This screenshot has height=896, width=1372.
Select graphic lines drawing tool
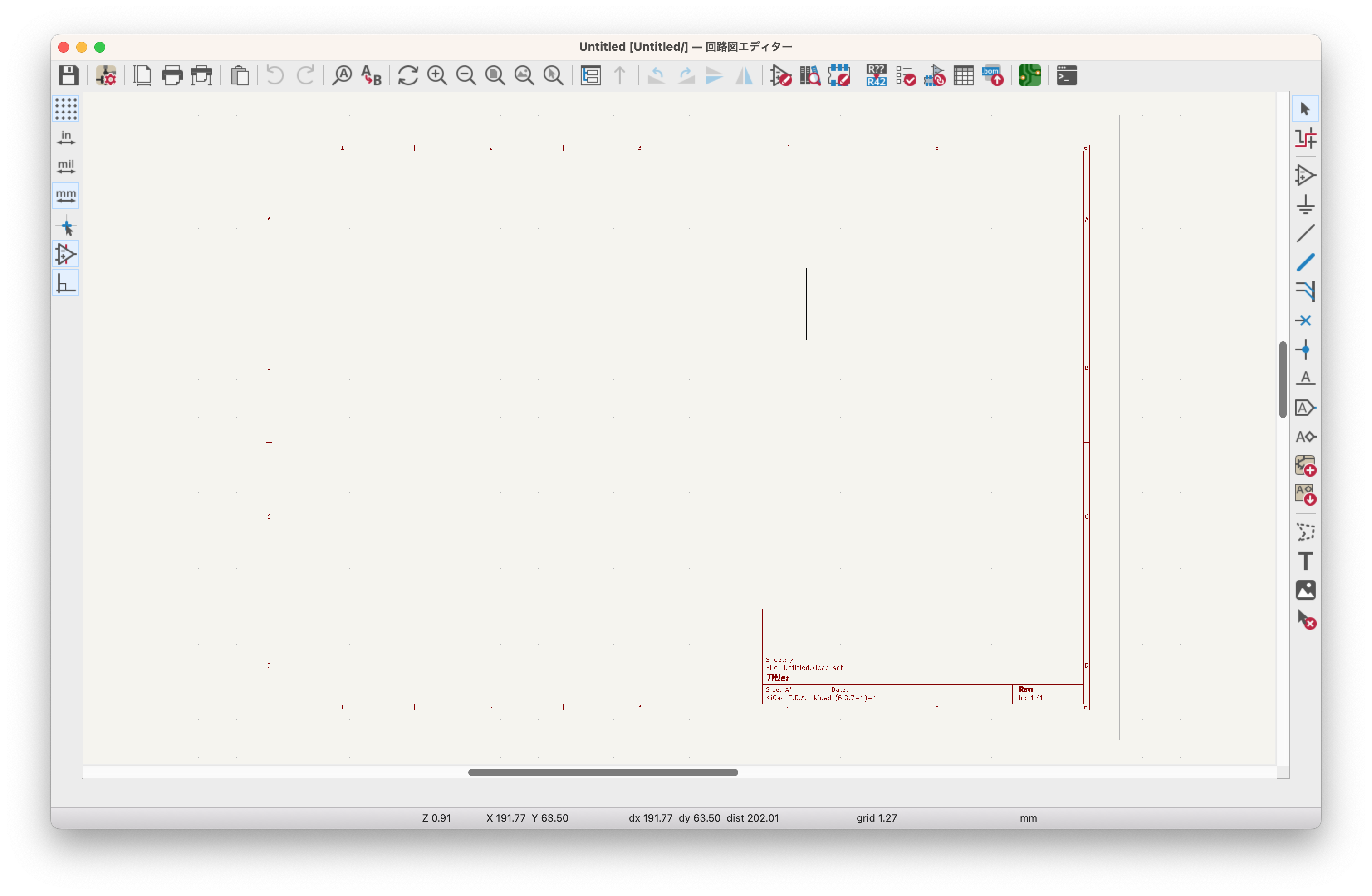1305,532
